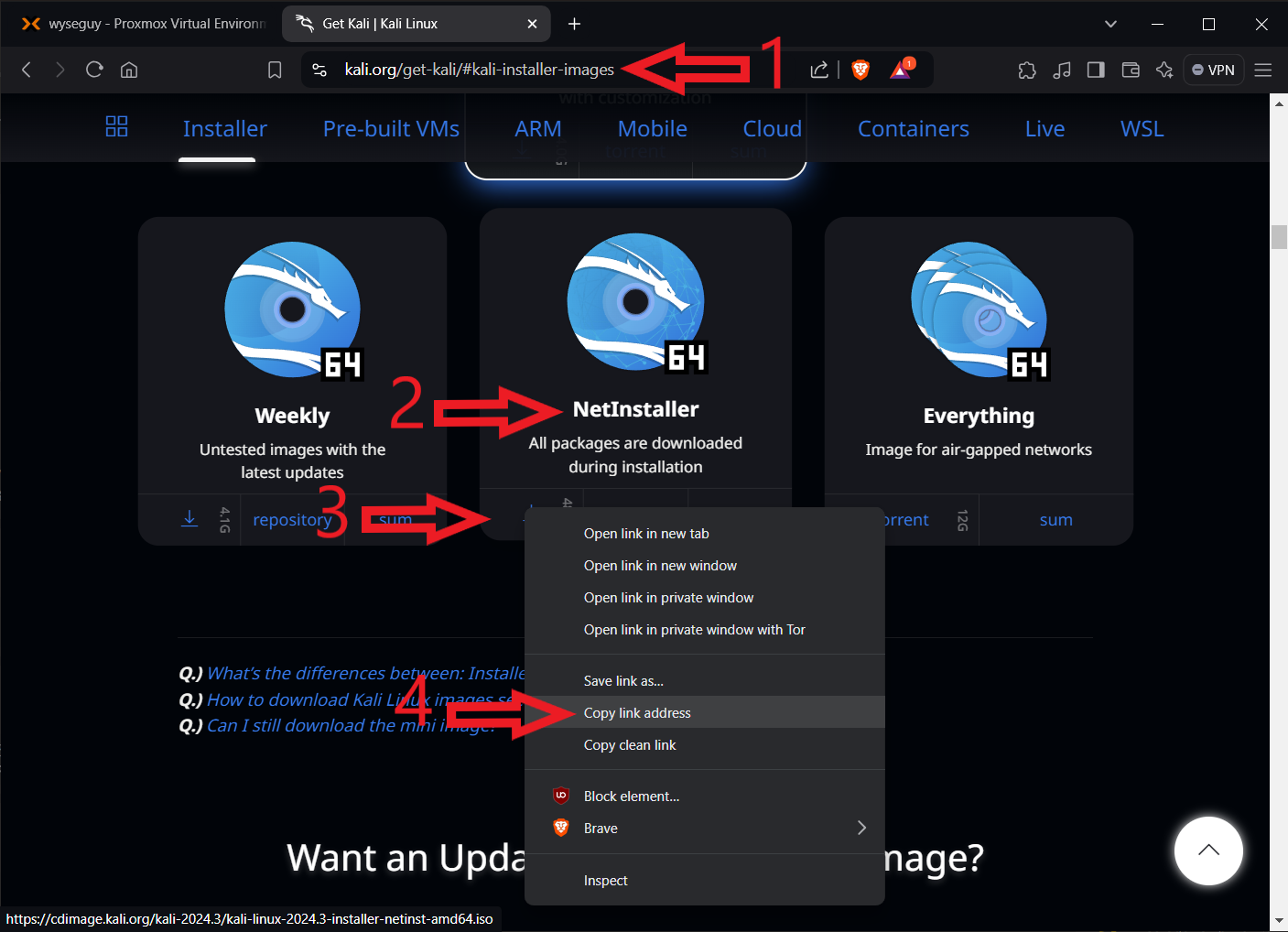Open the extensions puzzle icon
Image resolution: width=1288 pixels, height=932 pixels.
(1027, 70)
